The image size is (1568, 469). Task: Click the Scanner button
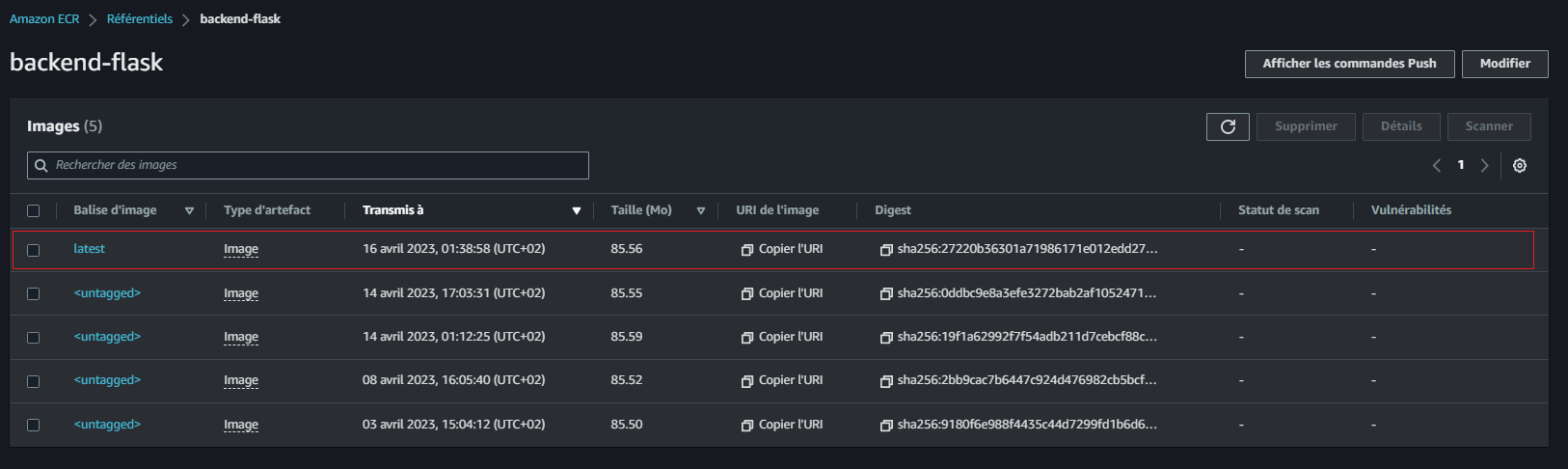1489,126
